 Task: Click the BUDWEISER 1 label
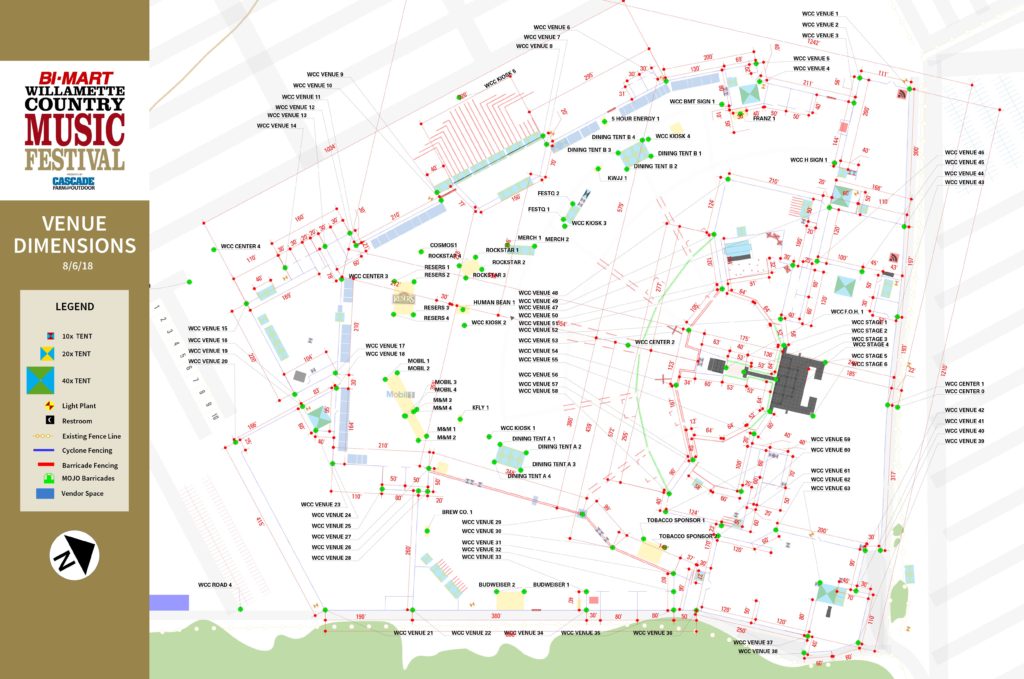551,584
